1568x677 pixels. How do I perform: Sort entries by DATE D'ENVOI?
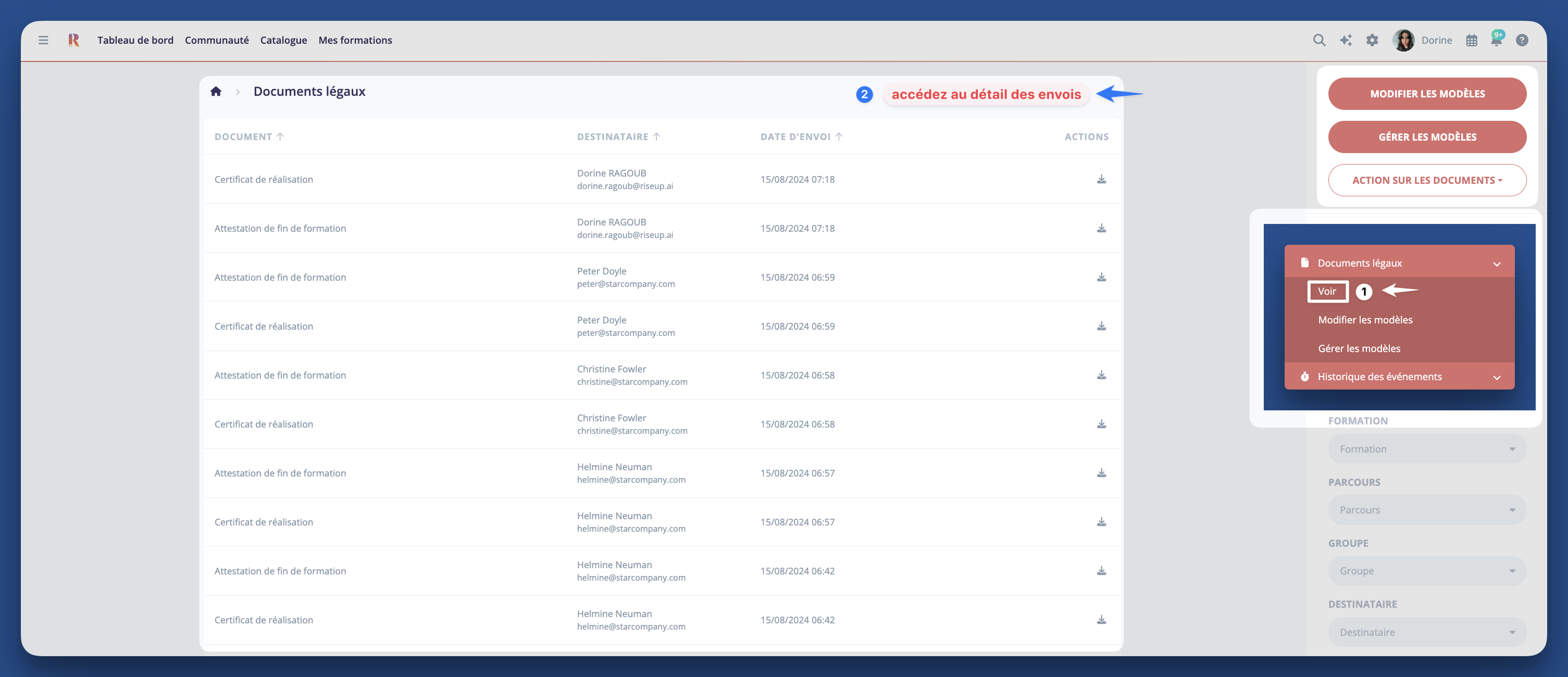pyautogui.click(x=801, y=136)
